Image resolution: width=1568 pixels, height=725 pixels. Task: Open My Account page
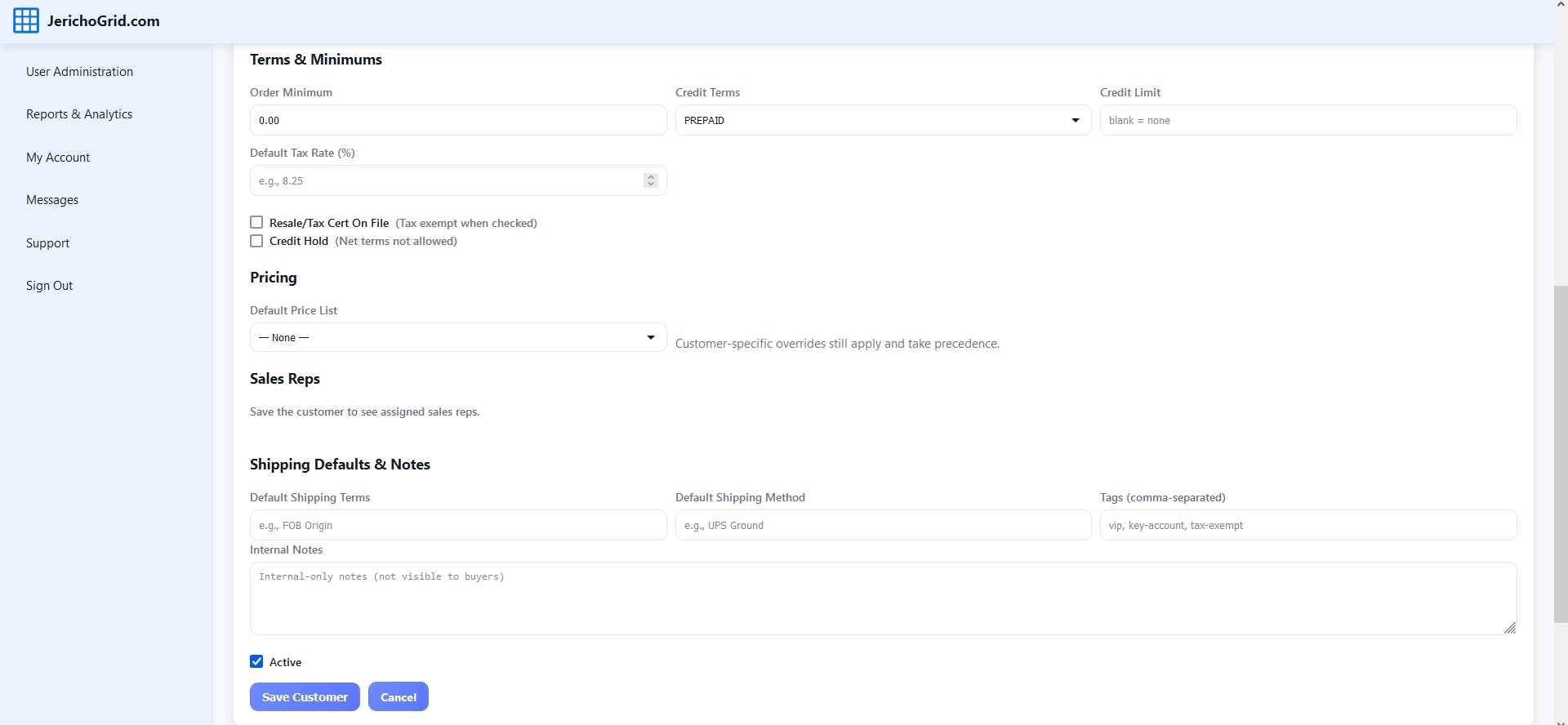[x=58, y=158]
